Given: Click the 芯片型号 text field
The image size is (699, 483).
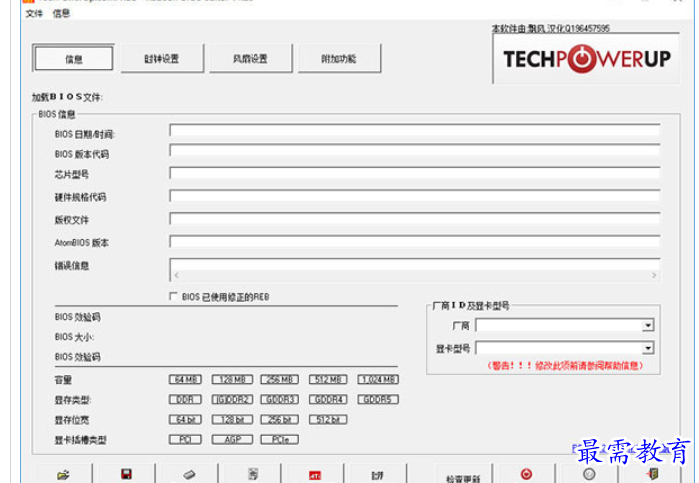Looking at the screenshot, I should pyautogui.click(x=415, y=173).
